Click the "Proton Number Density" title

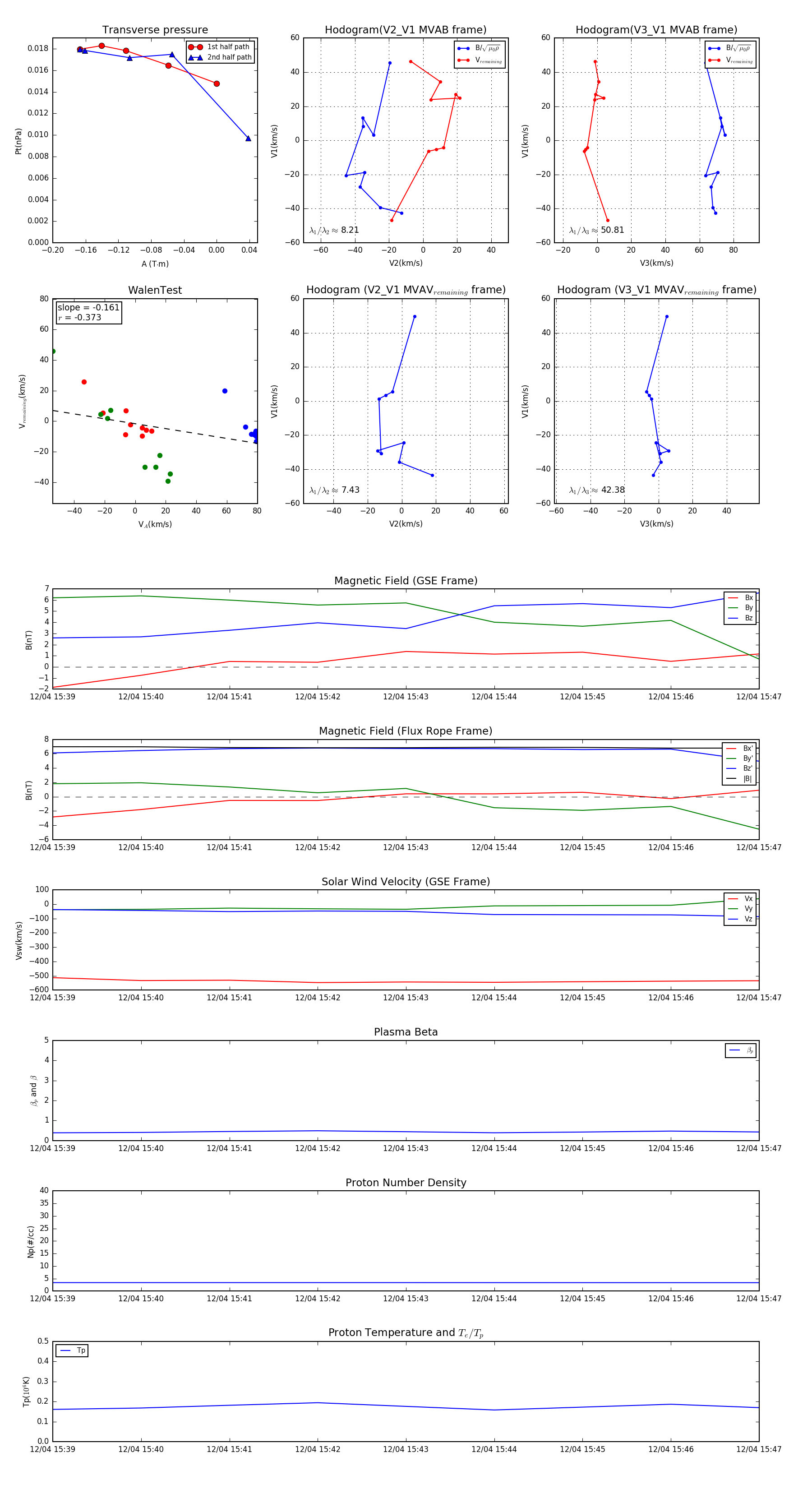pos(406,1183)
